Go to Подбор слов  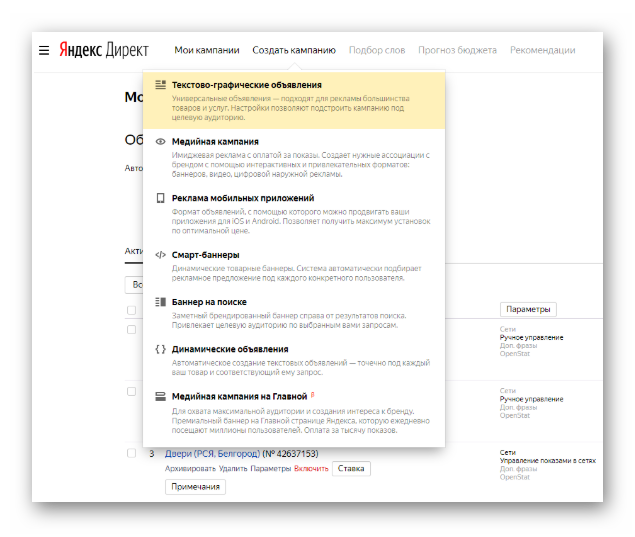(x=377, y=50)
